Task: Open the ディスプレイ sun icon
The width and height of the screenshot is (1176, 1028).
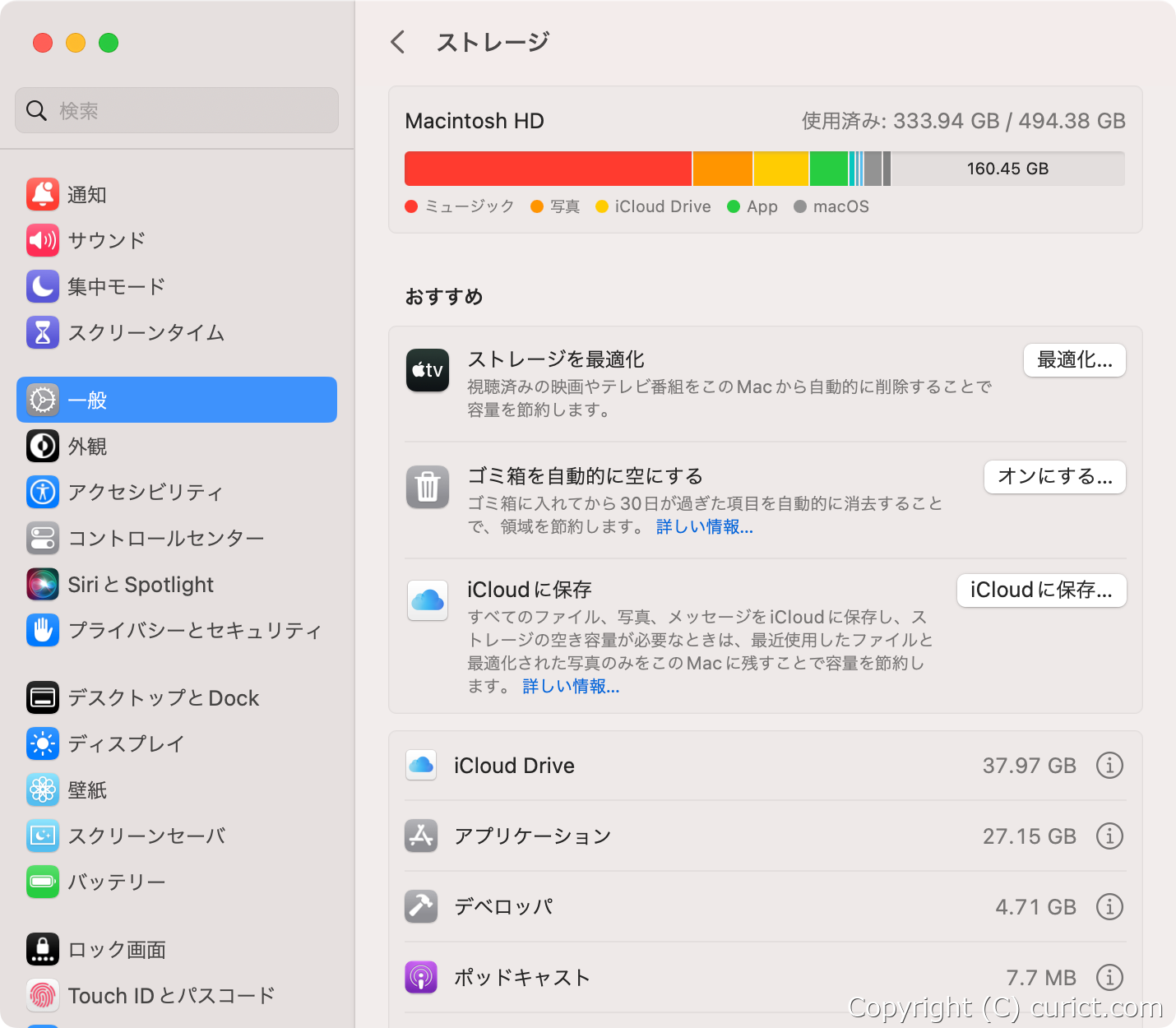Action: (x=43, y=743)
